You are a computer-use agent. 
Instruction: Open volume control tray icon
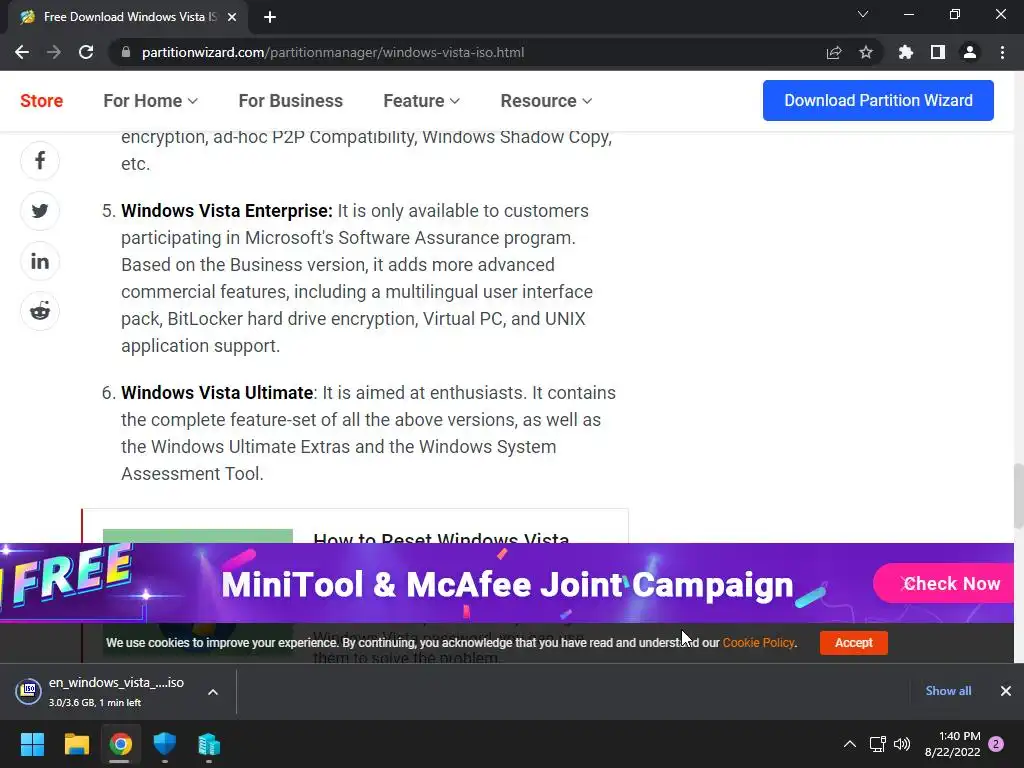tap(902, 744)
